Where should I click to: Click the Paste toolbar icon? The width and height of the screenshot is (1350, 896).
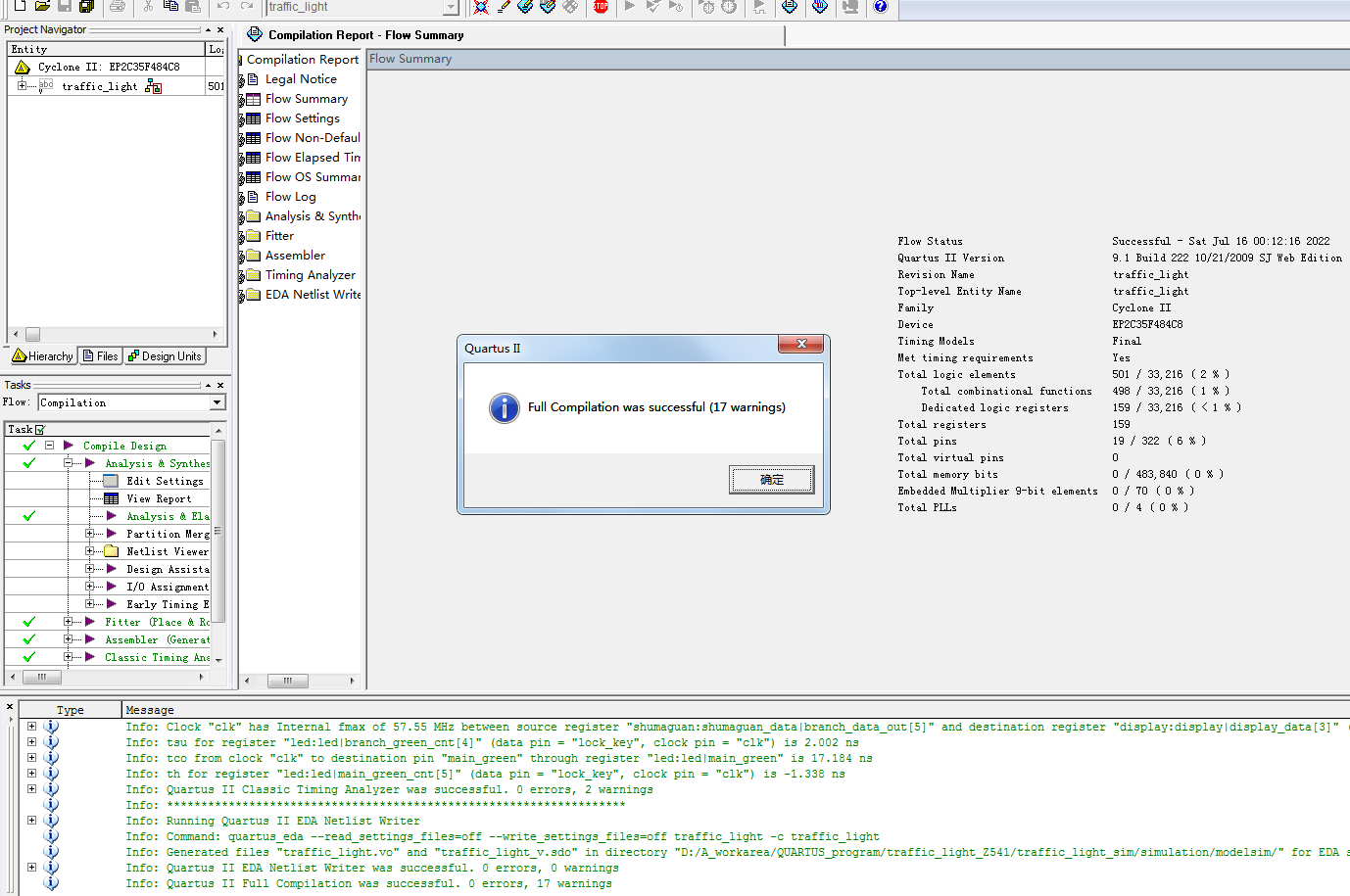click(193, 6)
